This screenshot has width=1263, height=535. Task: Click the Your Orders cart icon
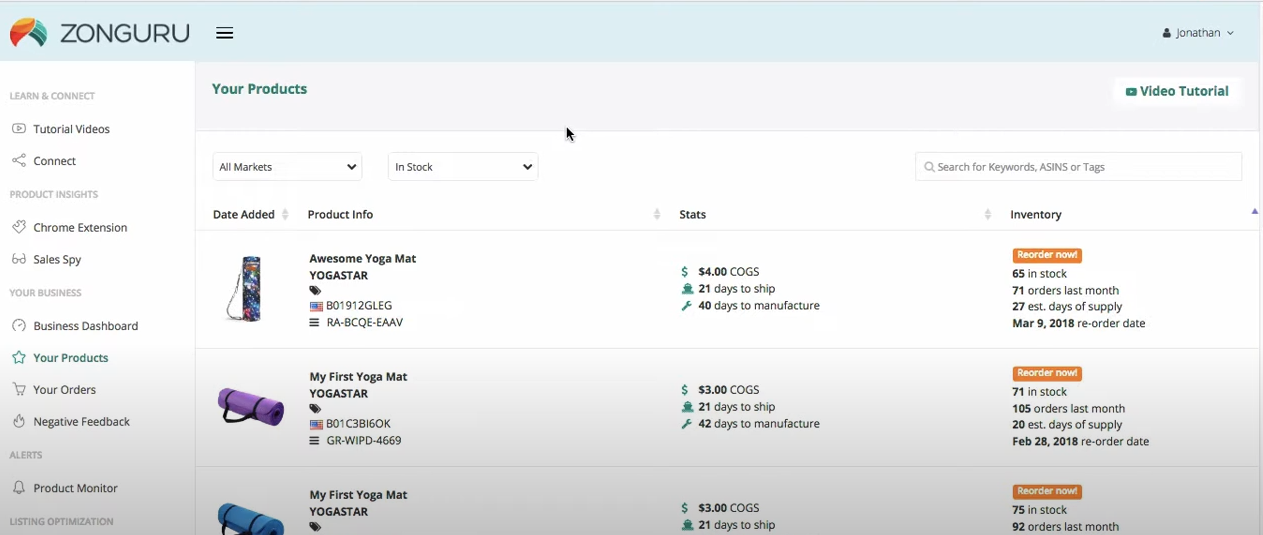click(19, 390)
